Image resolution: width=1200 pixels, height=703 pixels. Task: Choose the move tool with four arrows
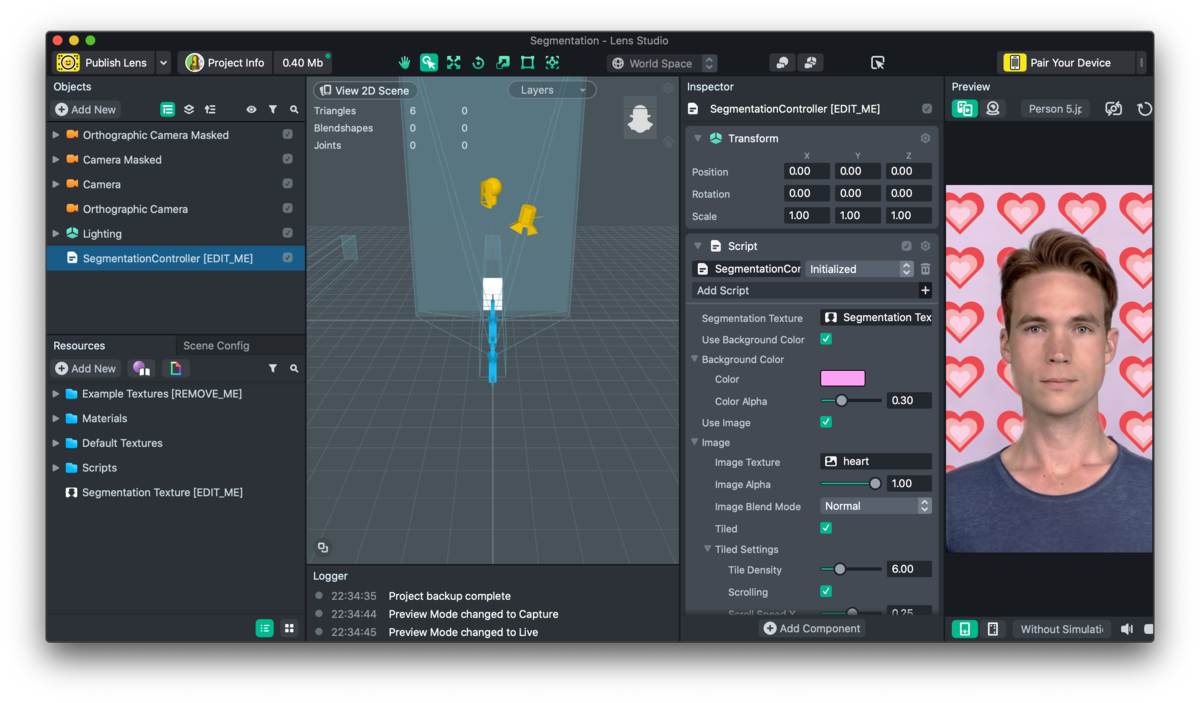point(453,63)
